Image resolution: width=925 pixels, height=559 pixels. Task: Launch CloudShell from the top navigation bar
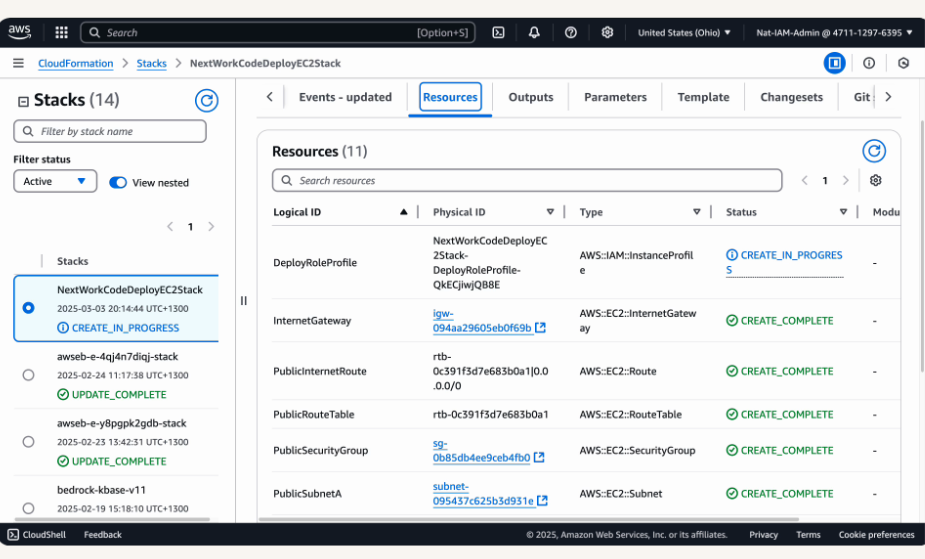tap(498, 32)
